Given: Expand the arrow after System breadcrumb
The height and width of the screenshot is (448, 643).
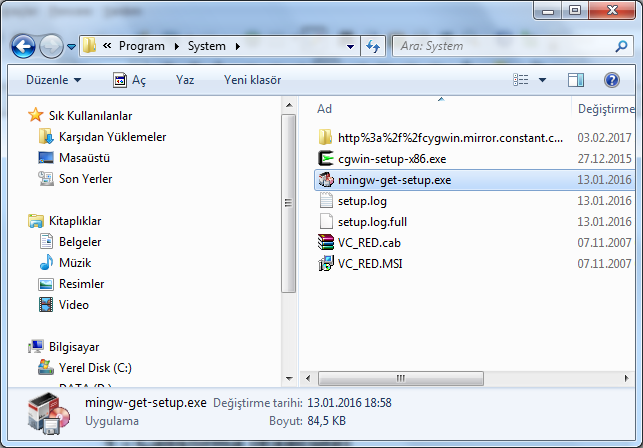Looking at the screenshot, I should tap(237, 46).
